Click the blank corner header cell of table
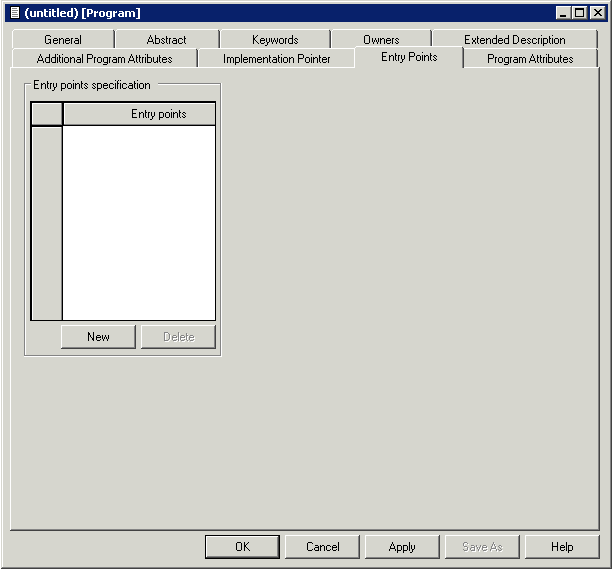 47,114
